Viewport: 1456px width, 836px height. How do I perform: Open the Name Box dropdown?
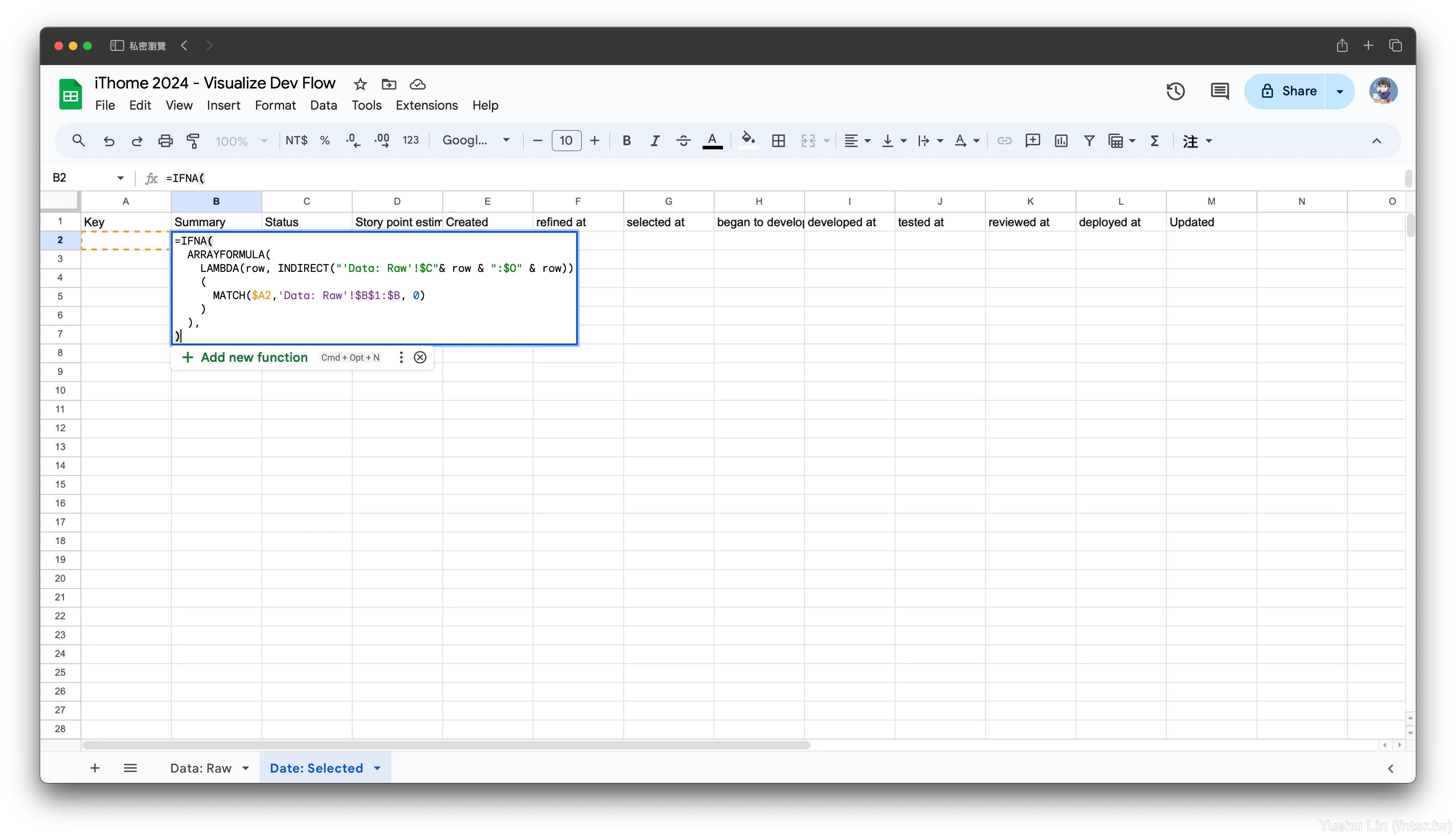click(120, 178)
